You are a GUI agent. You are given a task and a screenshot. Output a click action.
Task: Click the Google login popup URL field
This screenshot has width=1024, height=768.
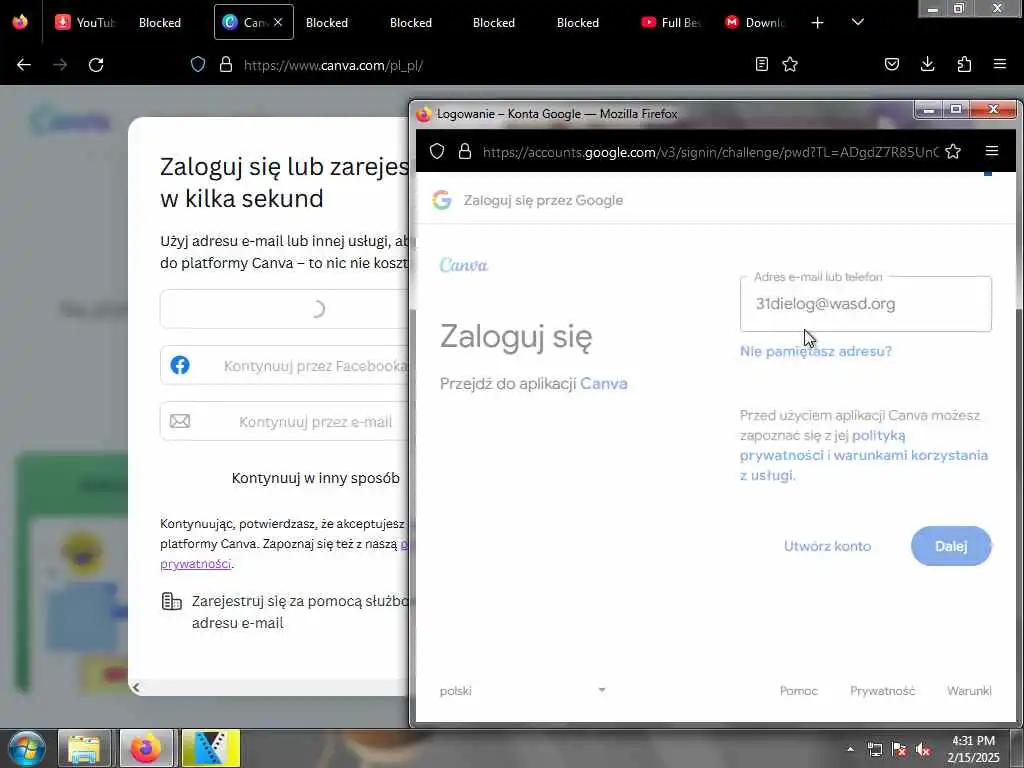[x=710, y=152]
